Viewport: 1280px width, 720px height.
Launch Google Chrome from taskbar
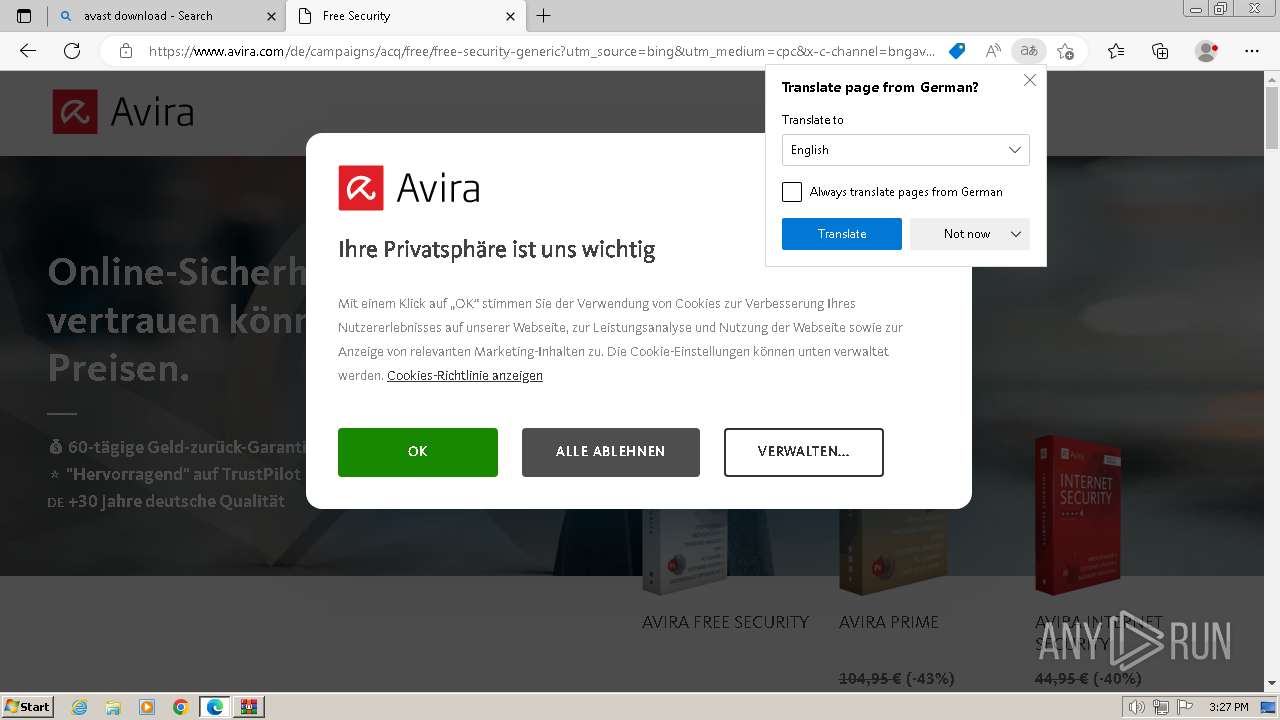tap(181, 707)
